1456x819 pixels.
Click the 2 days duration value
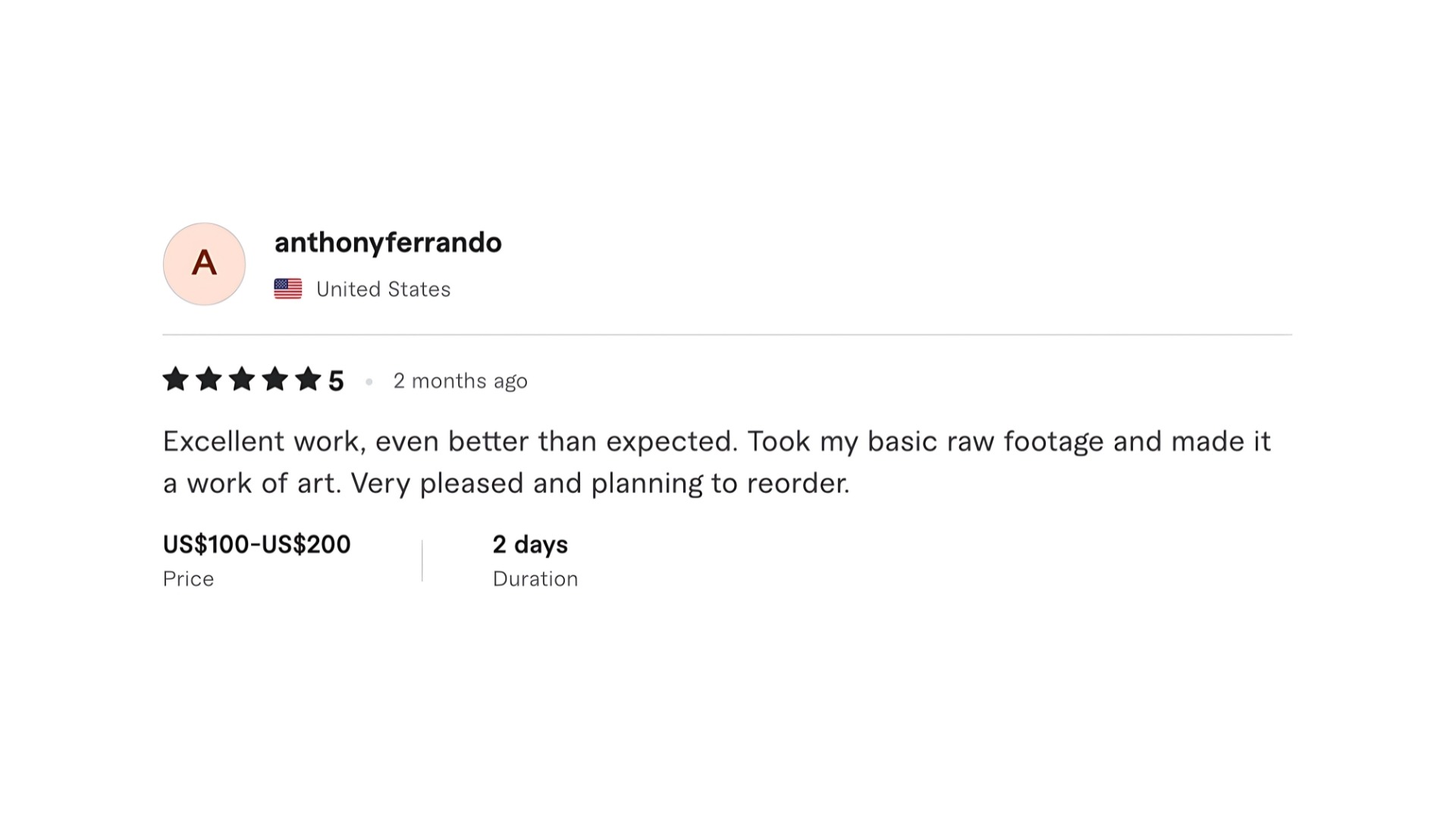[x=530, y=544]
